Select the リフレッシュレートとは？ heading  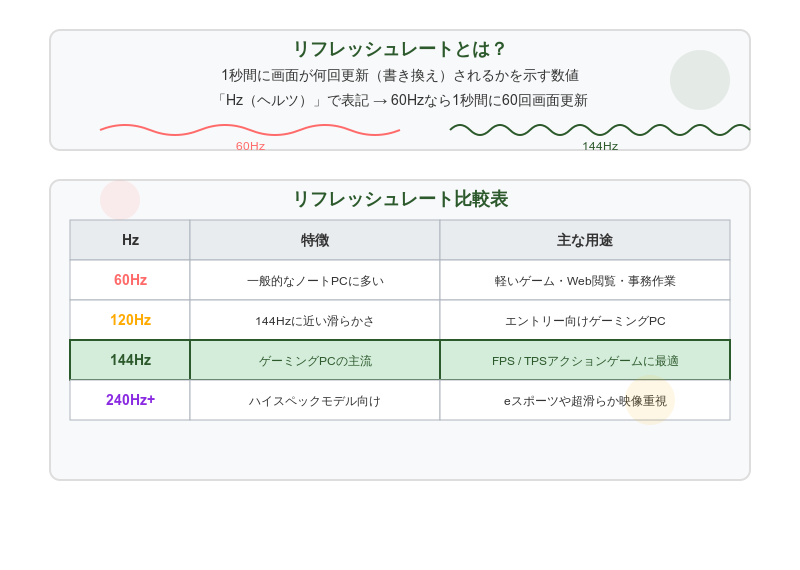tap(400, 49)
